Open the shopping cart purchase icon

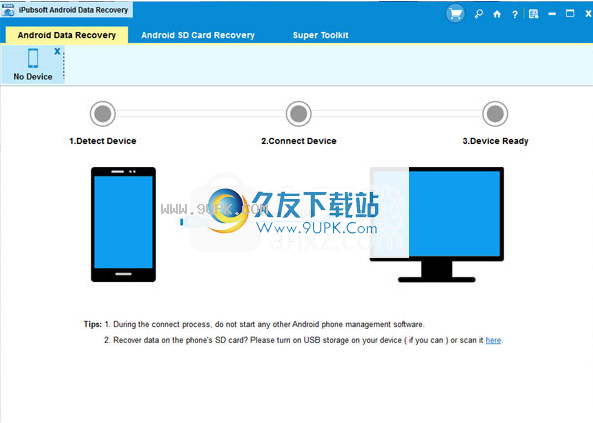(455, 14)
